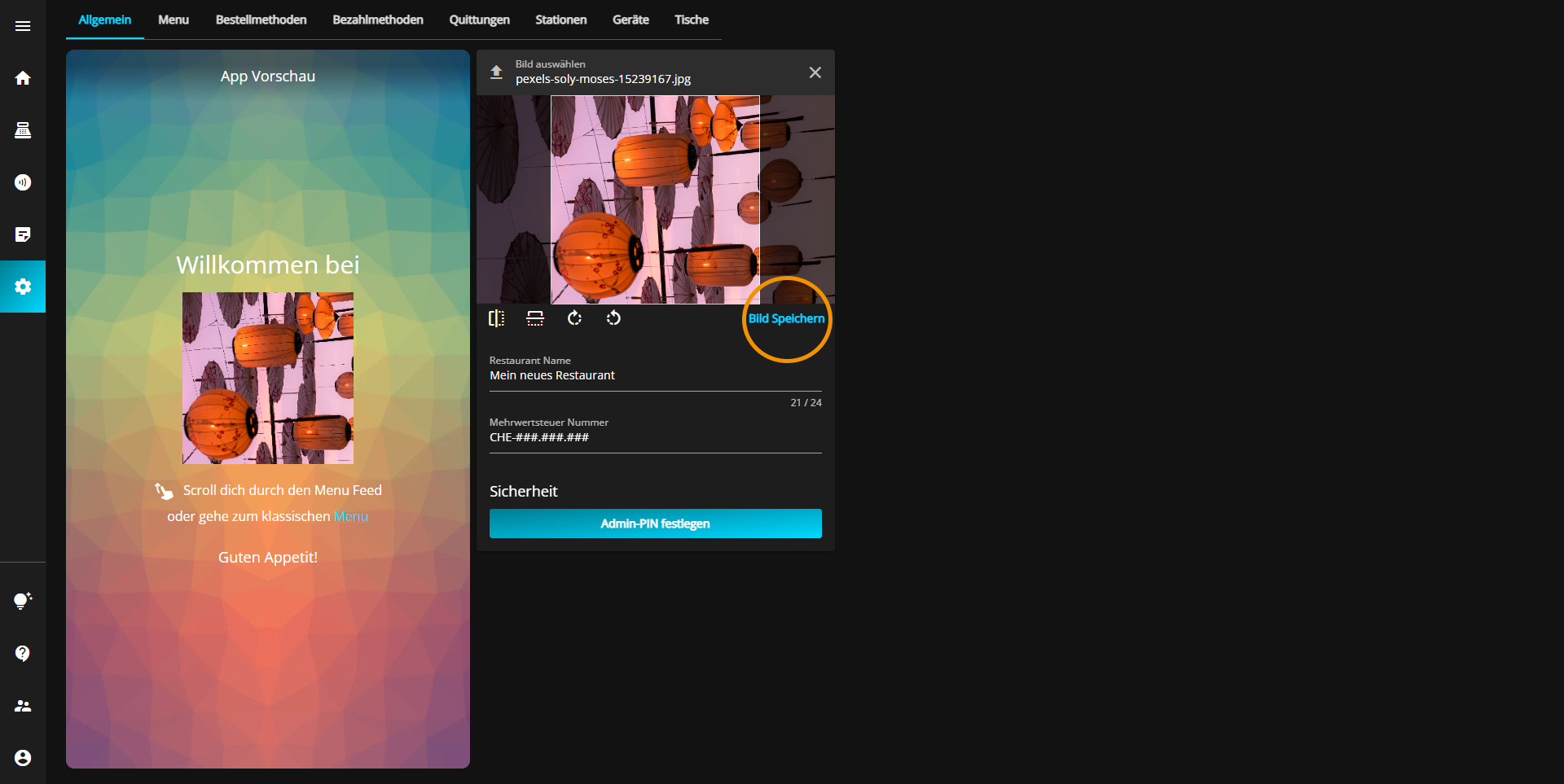Viewport: 1564px width, 784px height.
Task: Click the Mehrwertsteuer Nummer input field
Action: [x=656, y=437]
